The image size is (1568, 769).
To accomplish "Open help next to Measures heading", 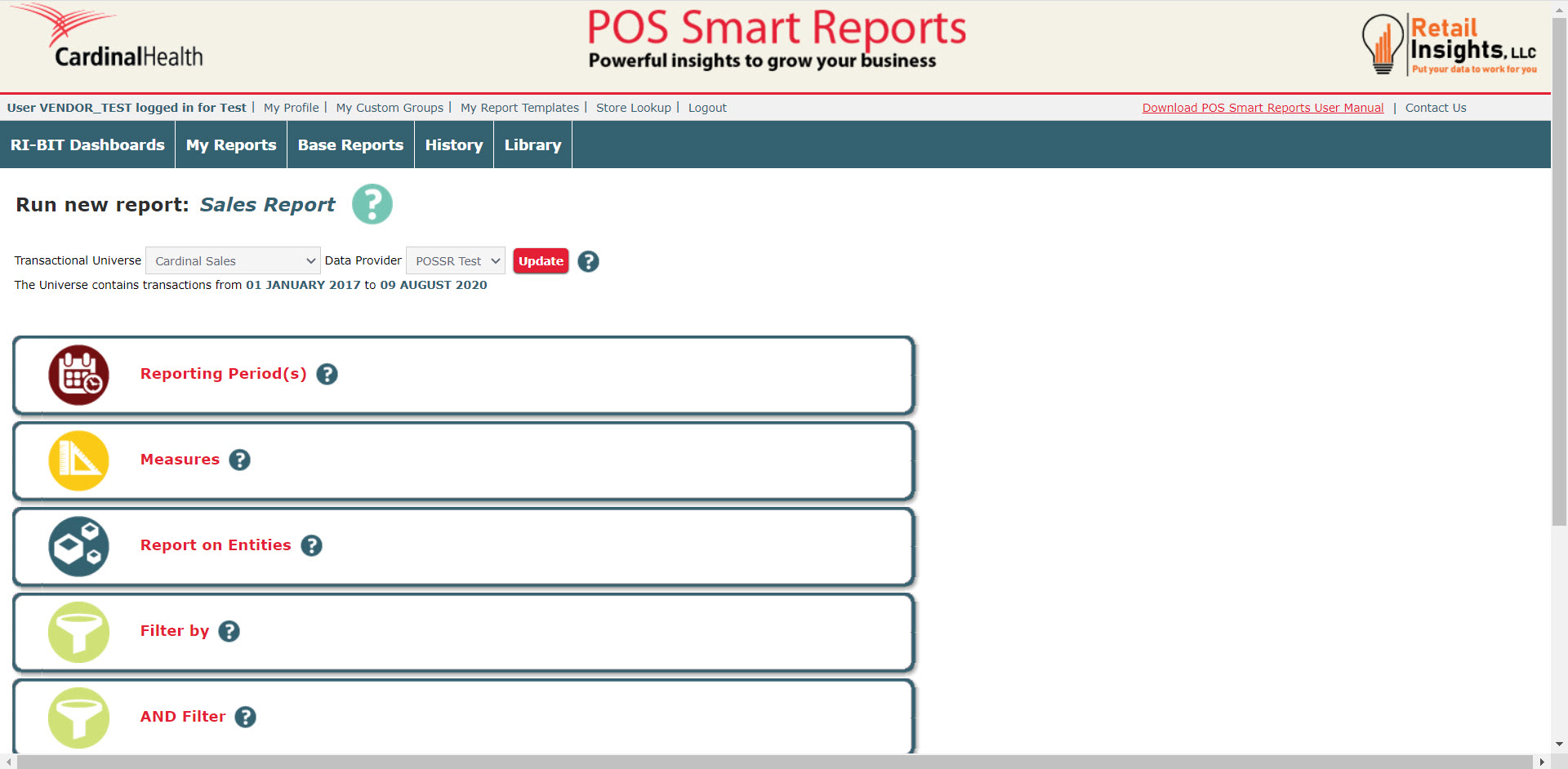I will tap(239, 460).
